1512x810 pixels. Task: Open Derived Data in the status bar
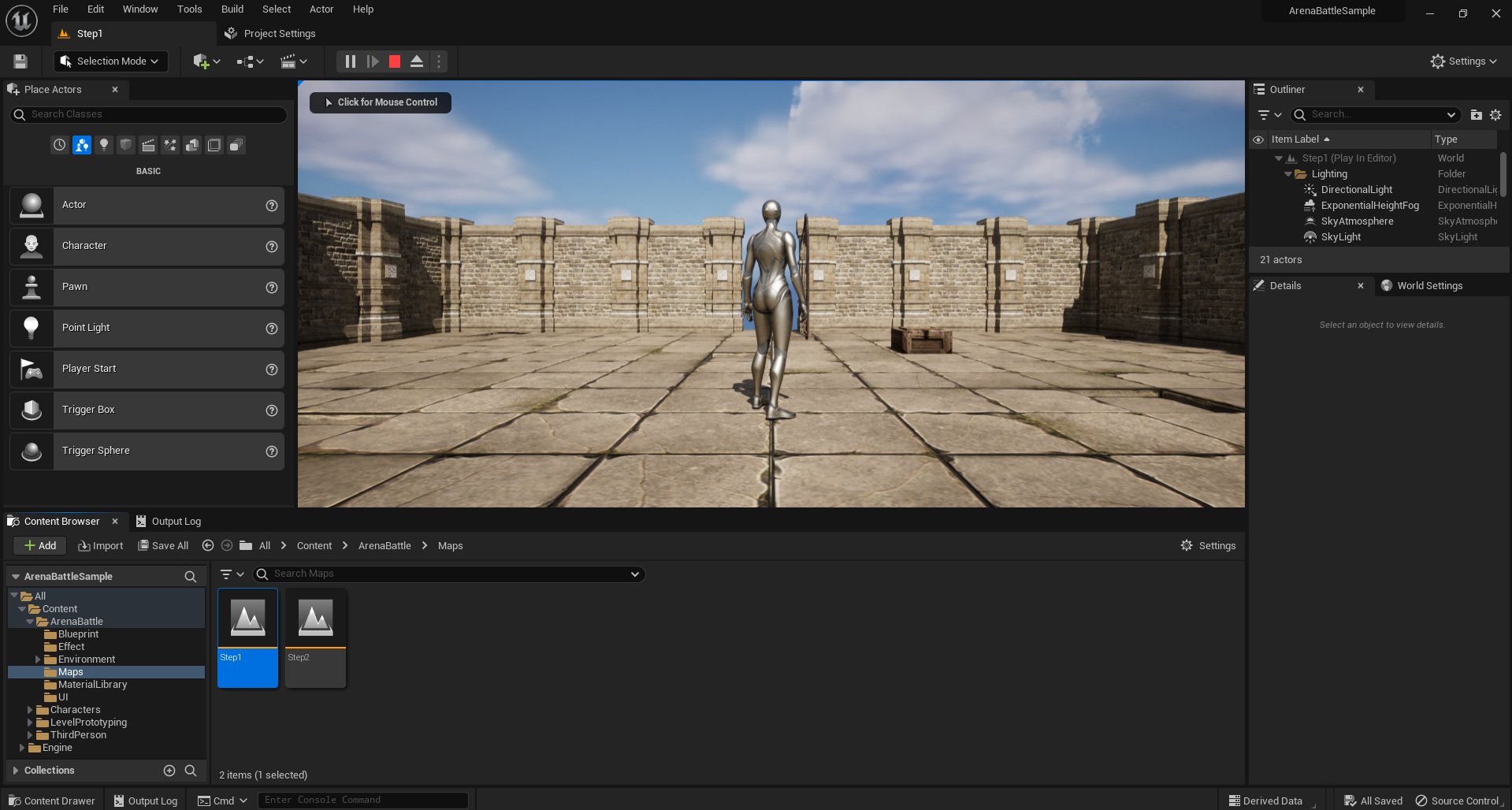(x=1265, y=801)
